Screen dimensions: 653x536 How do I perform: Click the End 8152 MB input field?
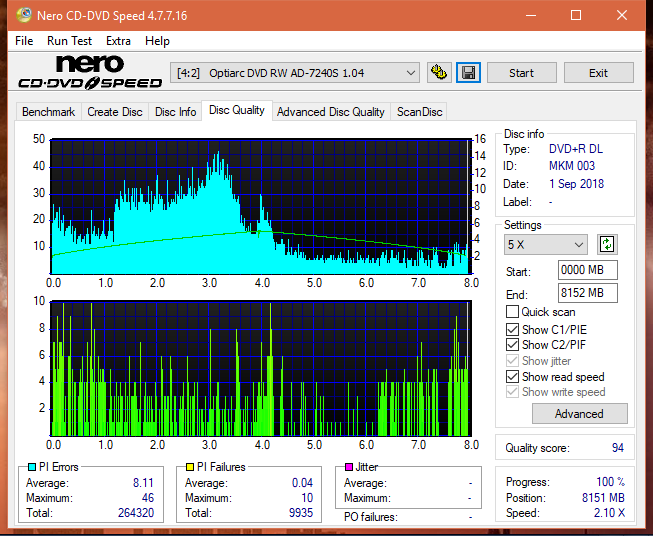pyautogui.click(x=588, y=293)
